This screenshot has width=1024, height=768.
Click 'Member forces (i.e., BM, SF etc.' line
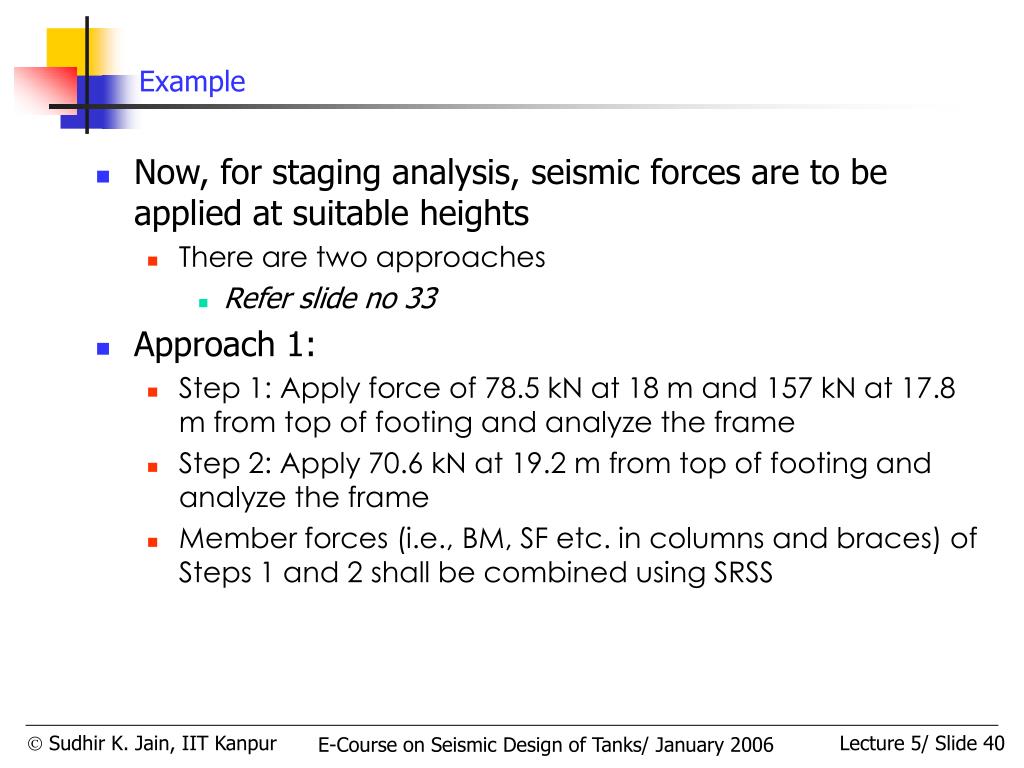point(578,539)
